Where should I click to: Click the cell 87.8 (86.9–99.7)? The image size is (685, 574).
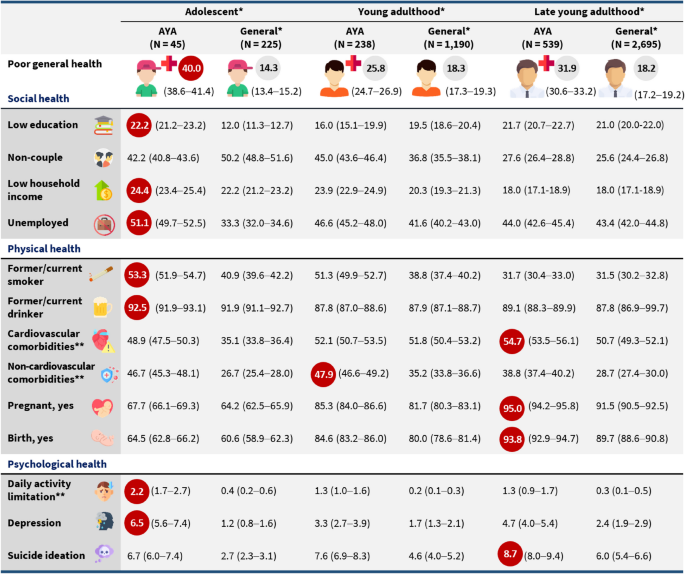[x=632, y=308]
